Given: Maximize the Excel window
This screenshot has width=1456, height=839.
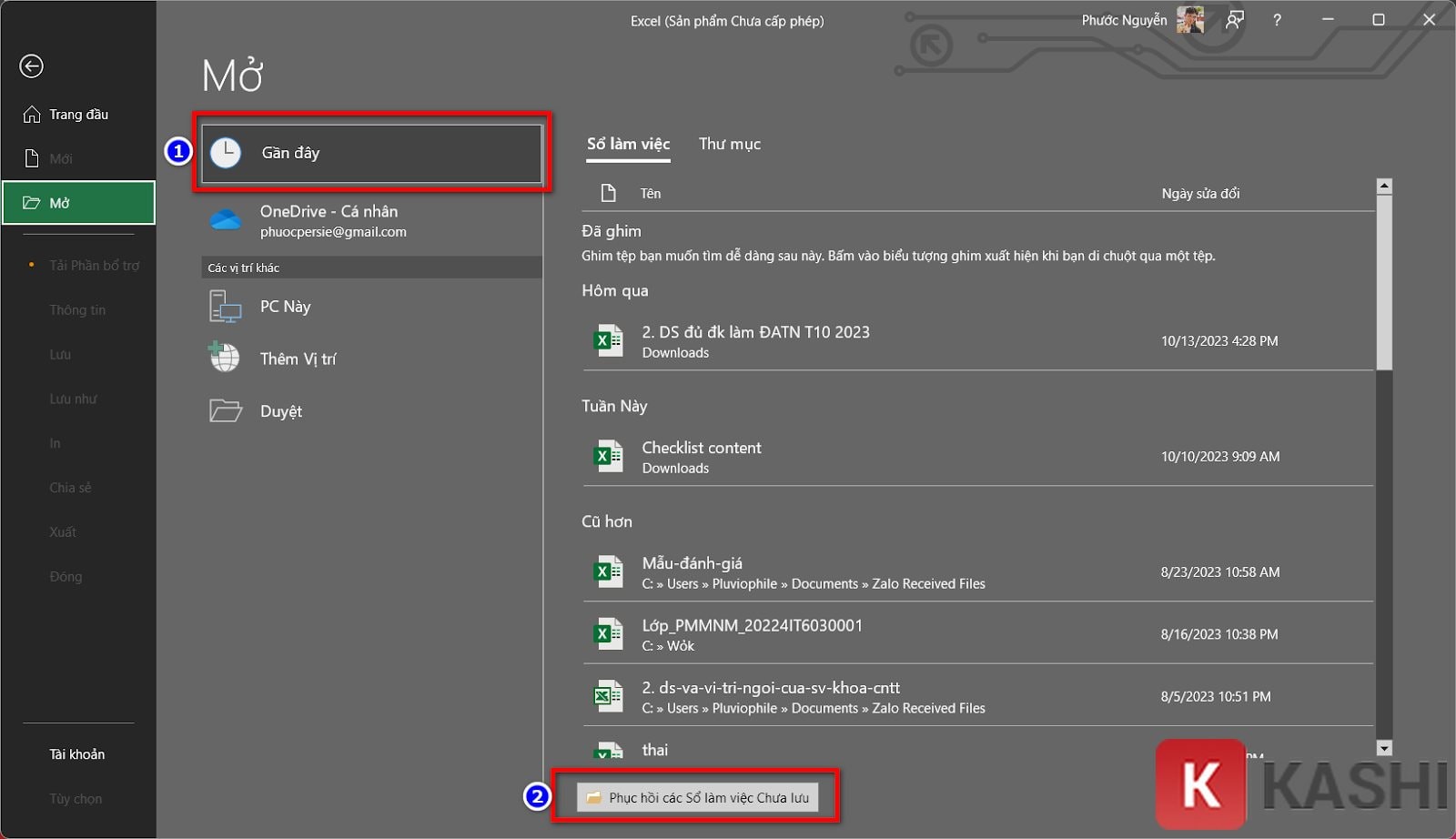Looking at the screenshot, I should tap(1379, 20).
